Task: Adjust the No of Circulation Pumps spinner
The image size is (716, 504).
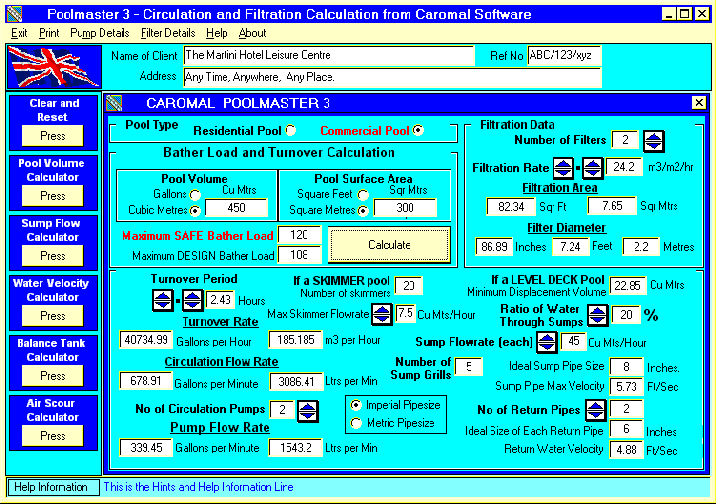Action: click(307, 410)
